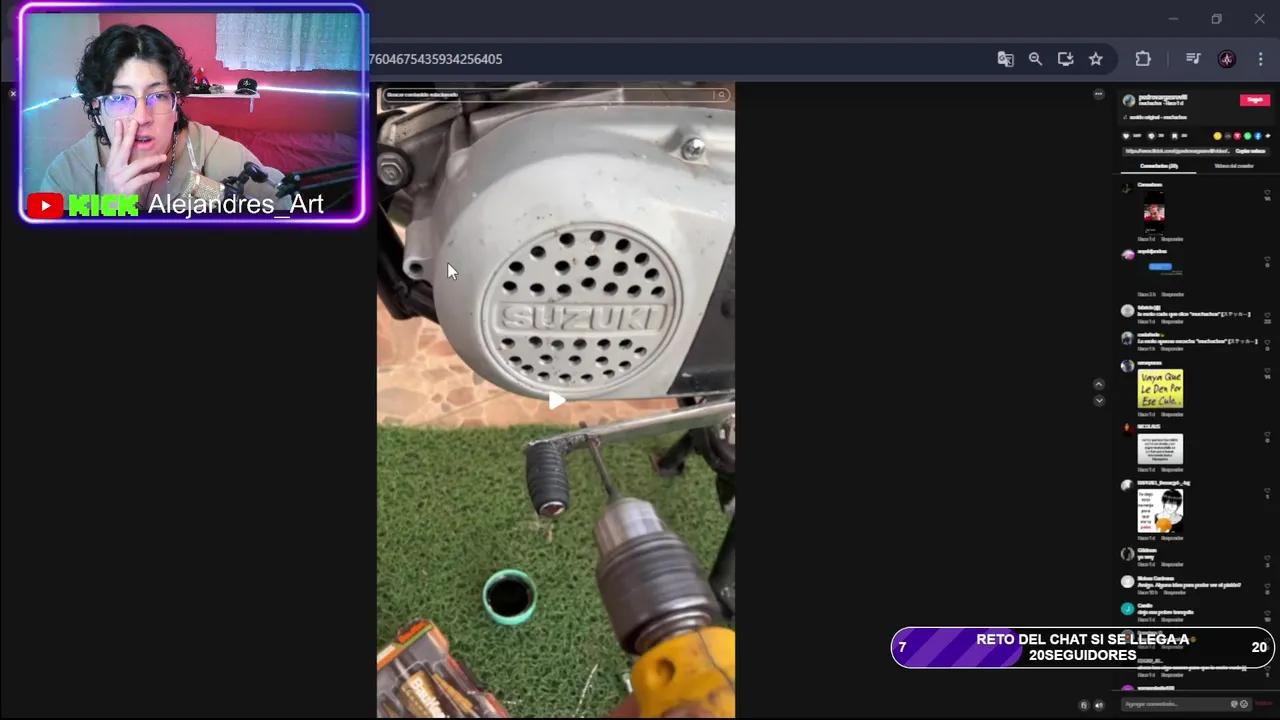Open the manga character image comment
This screenshot has width=1280, height=720.
point(1160,511)
